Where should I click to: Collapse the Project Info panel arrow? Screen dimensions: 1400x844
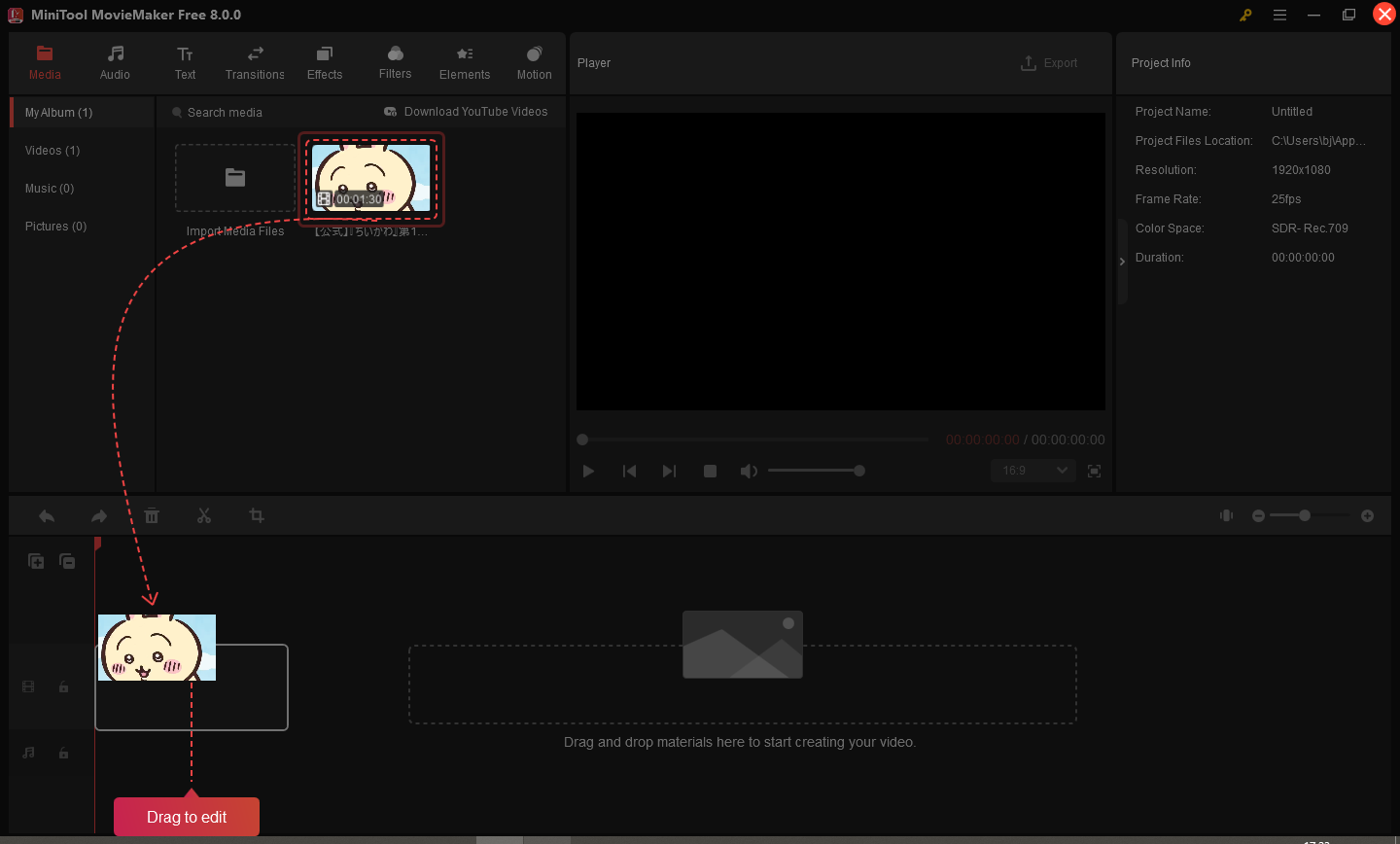point(1122,262)
